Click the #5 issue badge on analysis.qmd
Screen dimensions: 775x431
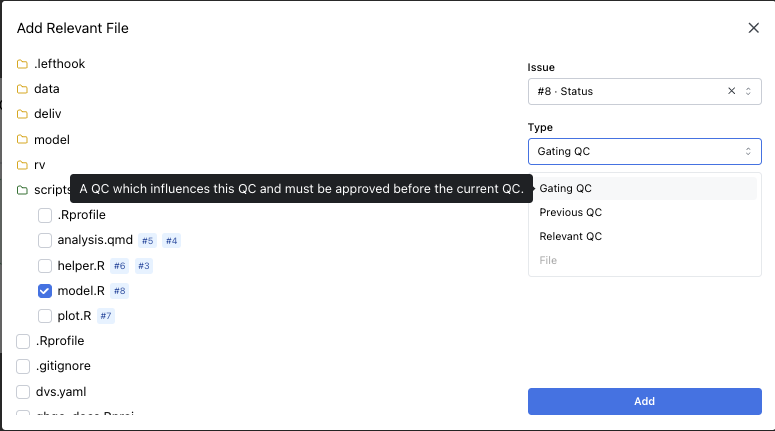click(147, 241)
